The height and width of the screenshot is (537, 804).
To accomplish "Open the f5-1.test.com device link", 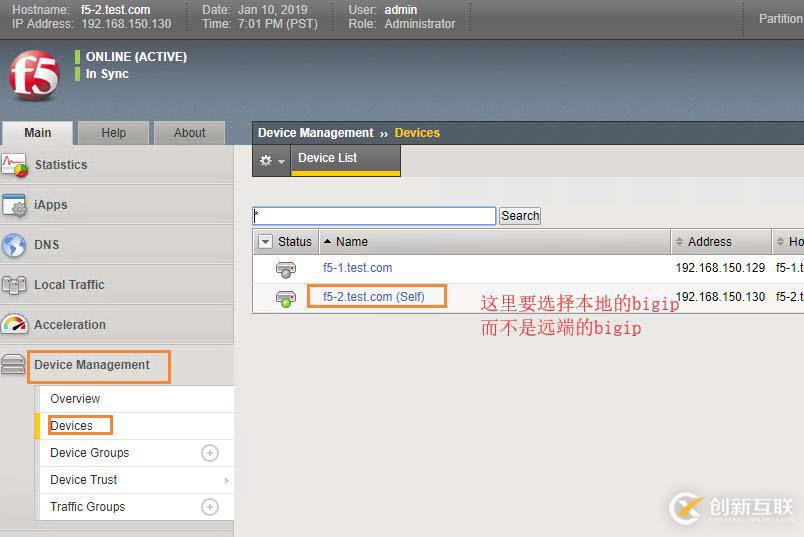I will tap(357, 268).
